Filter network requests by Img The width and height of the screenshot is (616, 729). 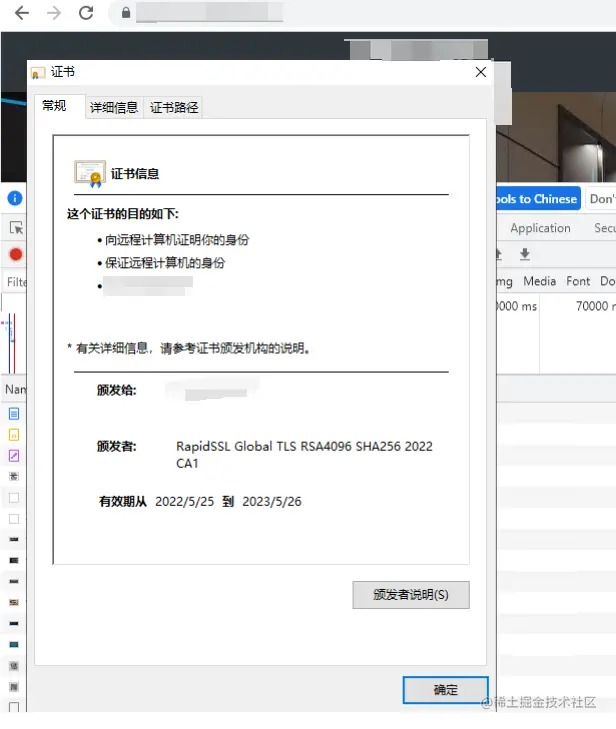504,282
